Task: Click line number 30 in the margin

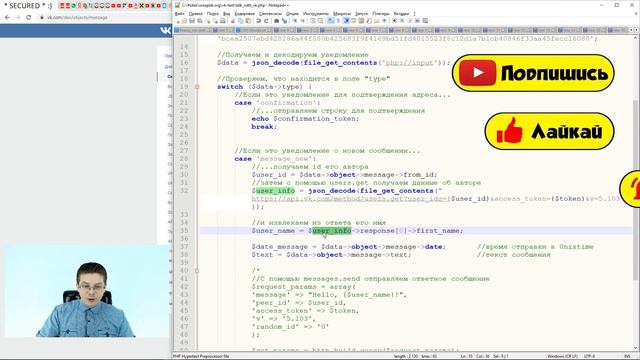Action: point(184,175)
